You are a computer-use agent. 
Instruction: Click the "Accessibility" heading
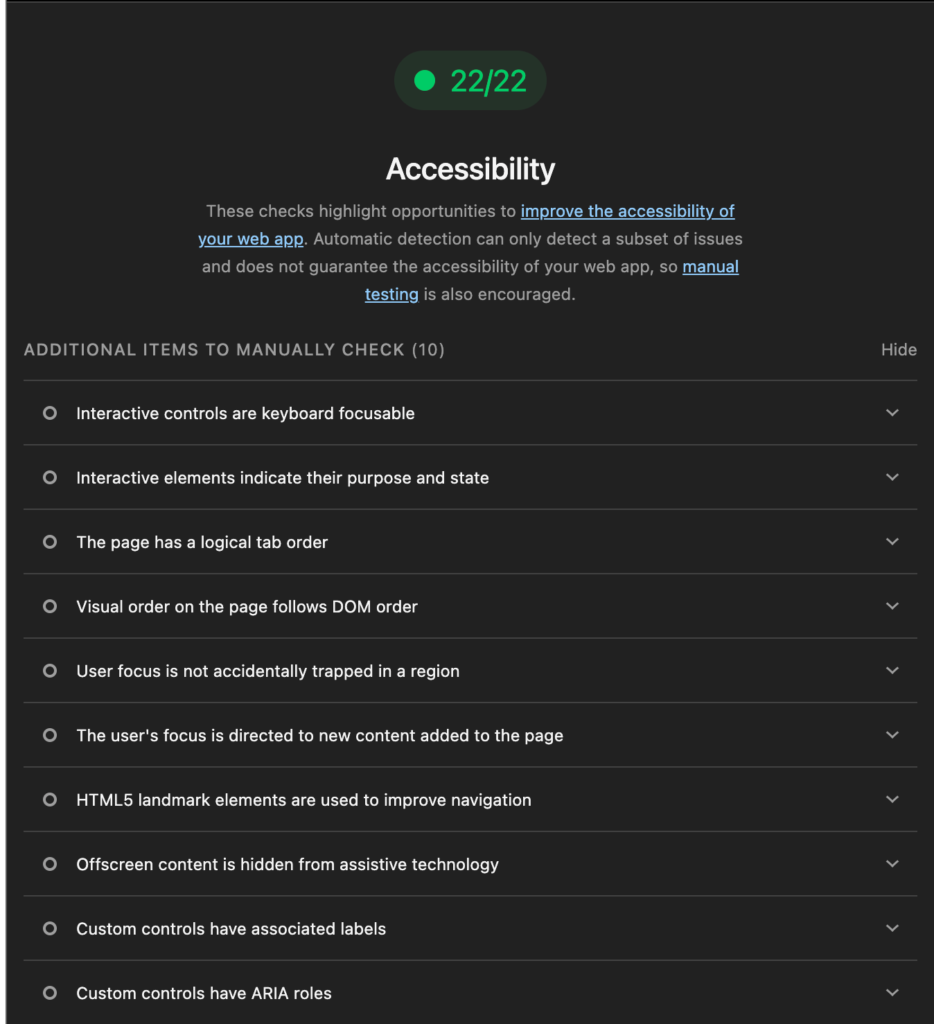coord(470,169)
